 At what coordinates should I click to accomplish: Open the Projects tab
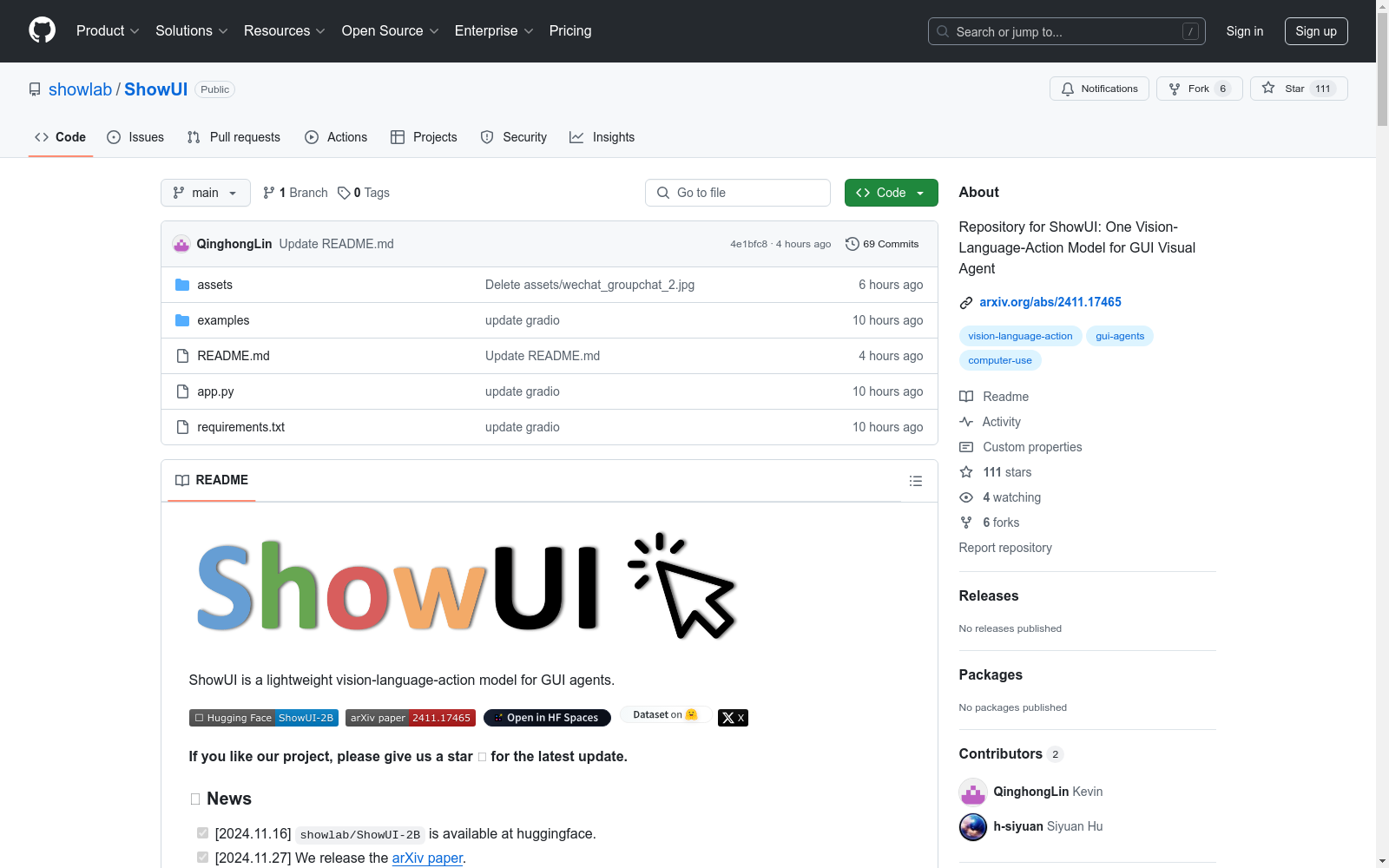click(424, 137)
